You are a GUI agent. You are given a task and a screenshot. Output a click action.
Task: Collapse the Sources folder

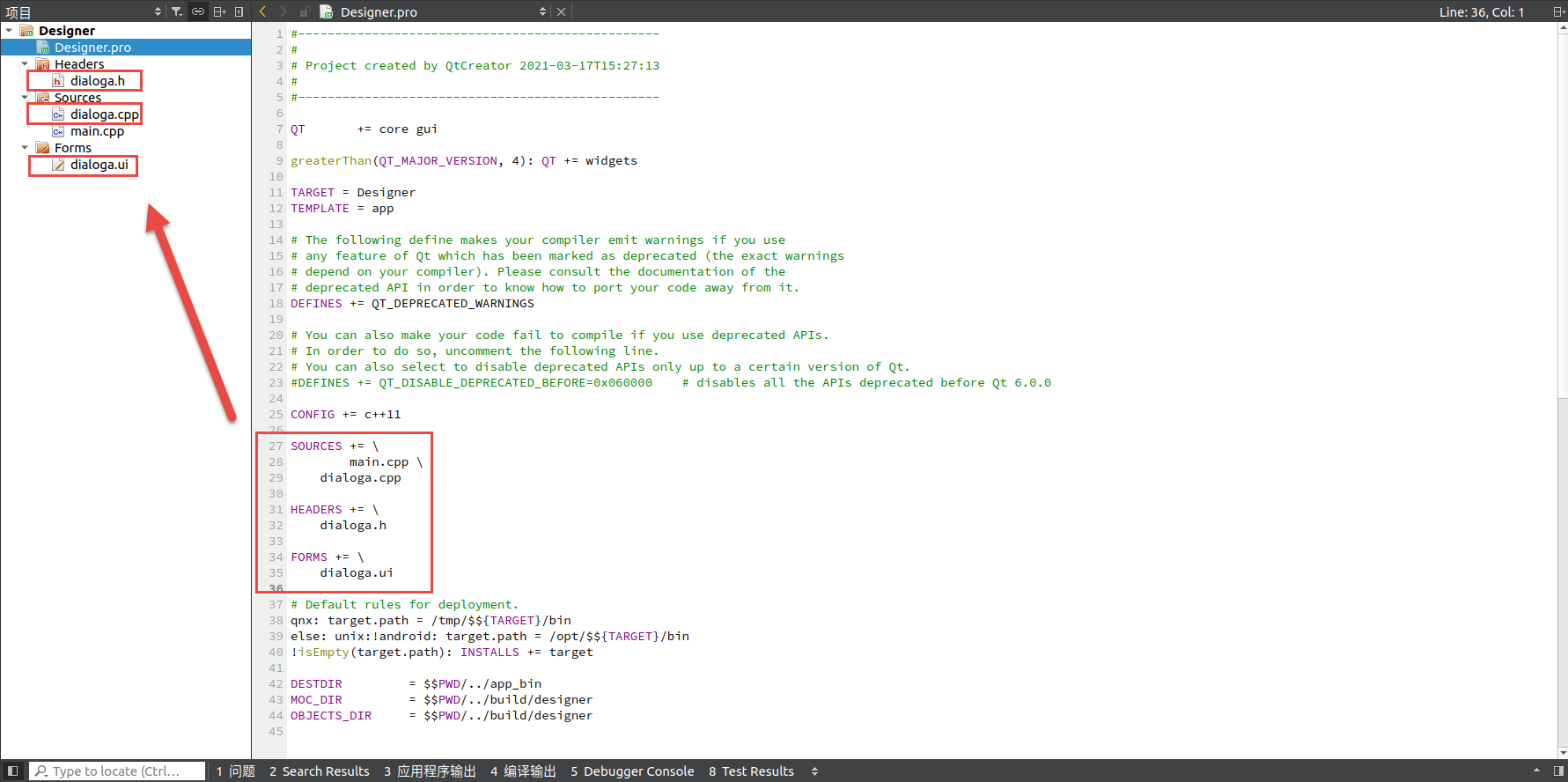coord(25,98)
